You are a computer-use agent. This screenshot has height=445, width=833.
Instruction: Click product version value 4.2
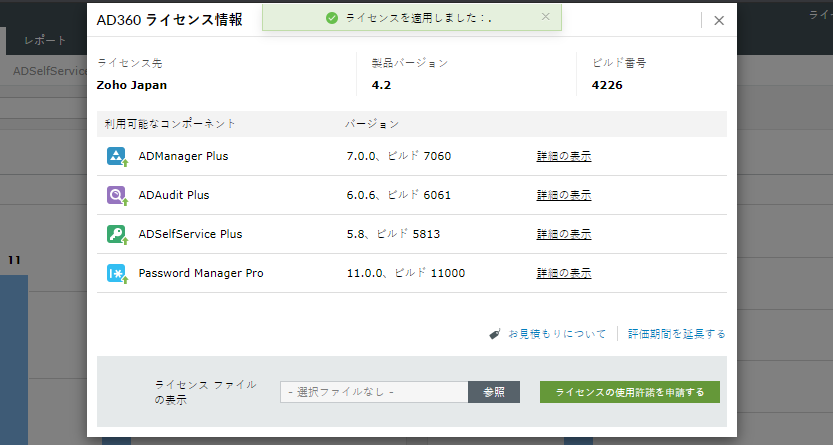[381, 85]
